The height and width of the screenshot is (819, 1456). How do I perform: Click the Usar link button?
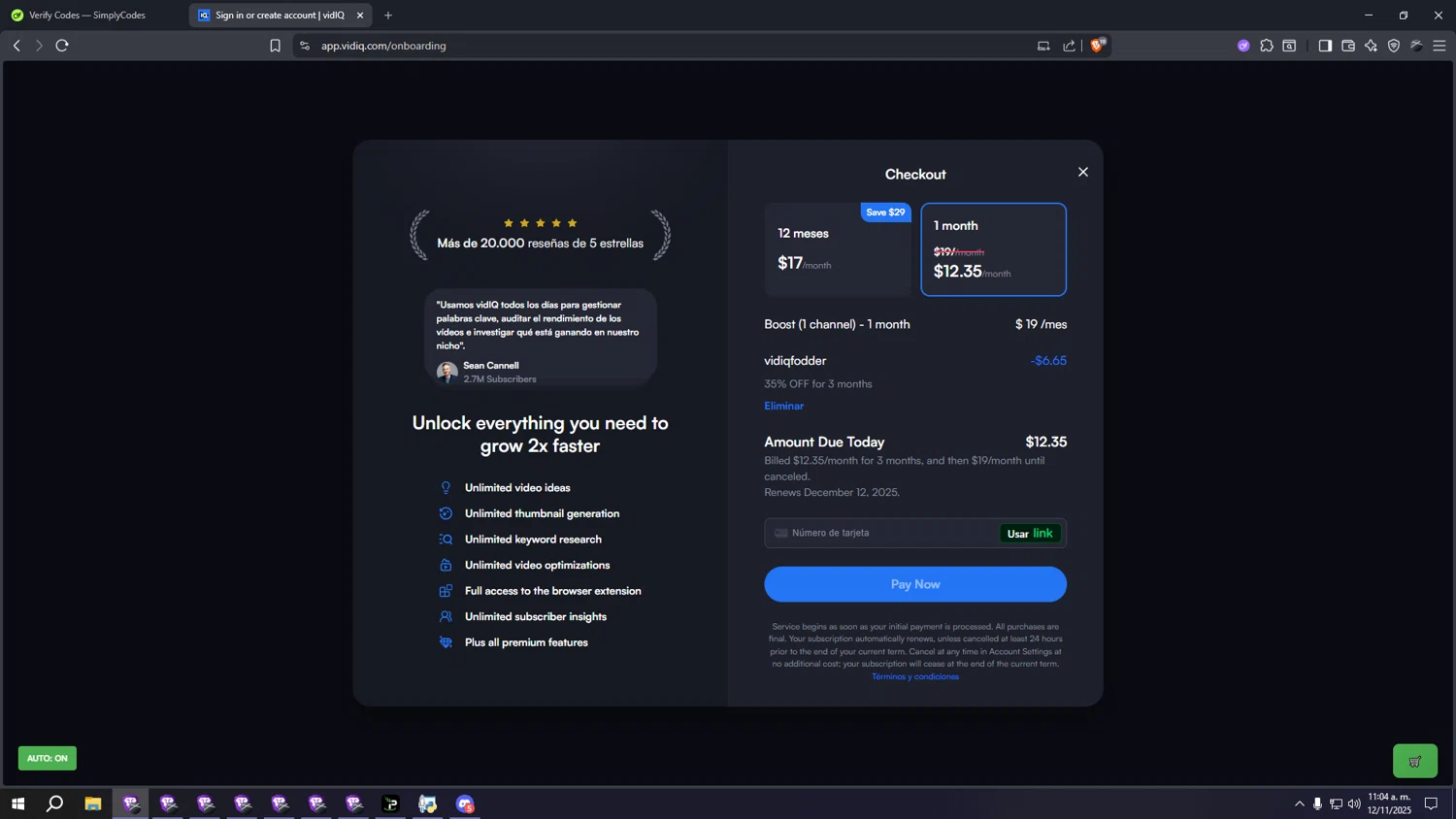[x=1030, y=533]
